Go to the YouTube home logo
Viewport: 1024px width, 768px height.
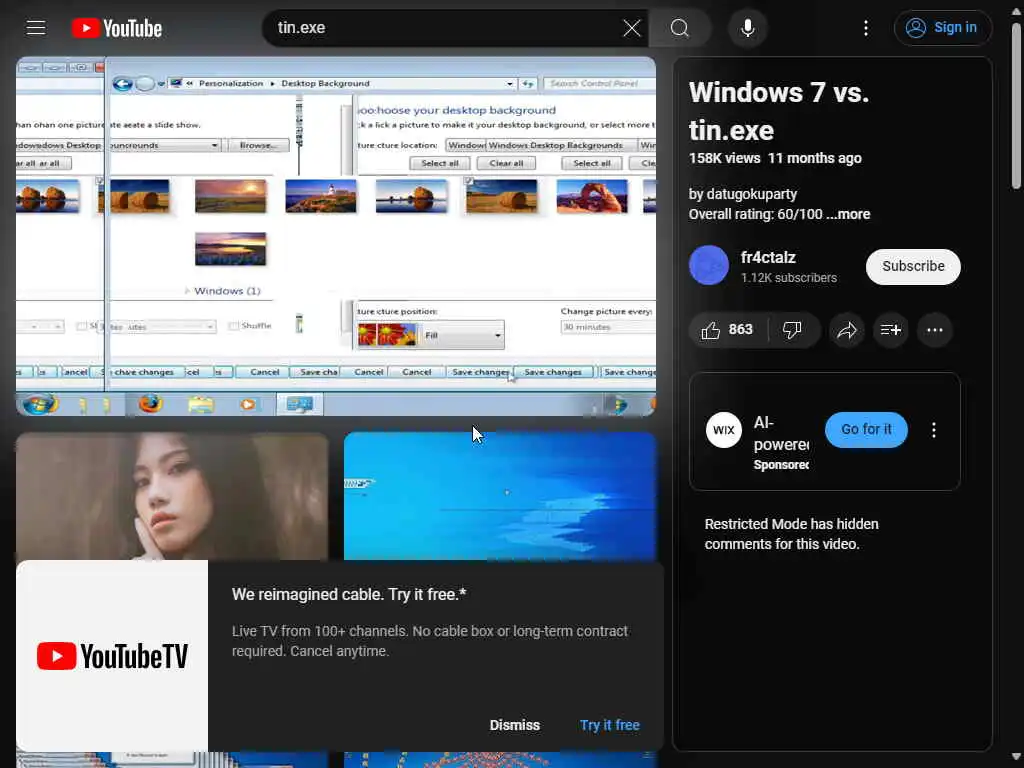point(117,28)
